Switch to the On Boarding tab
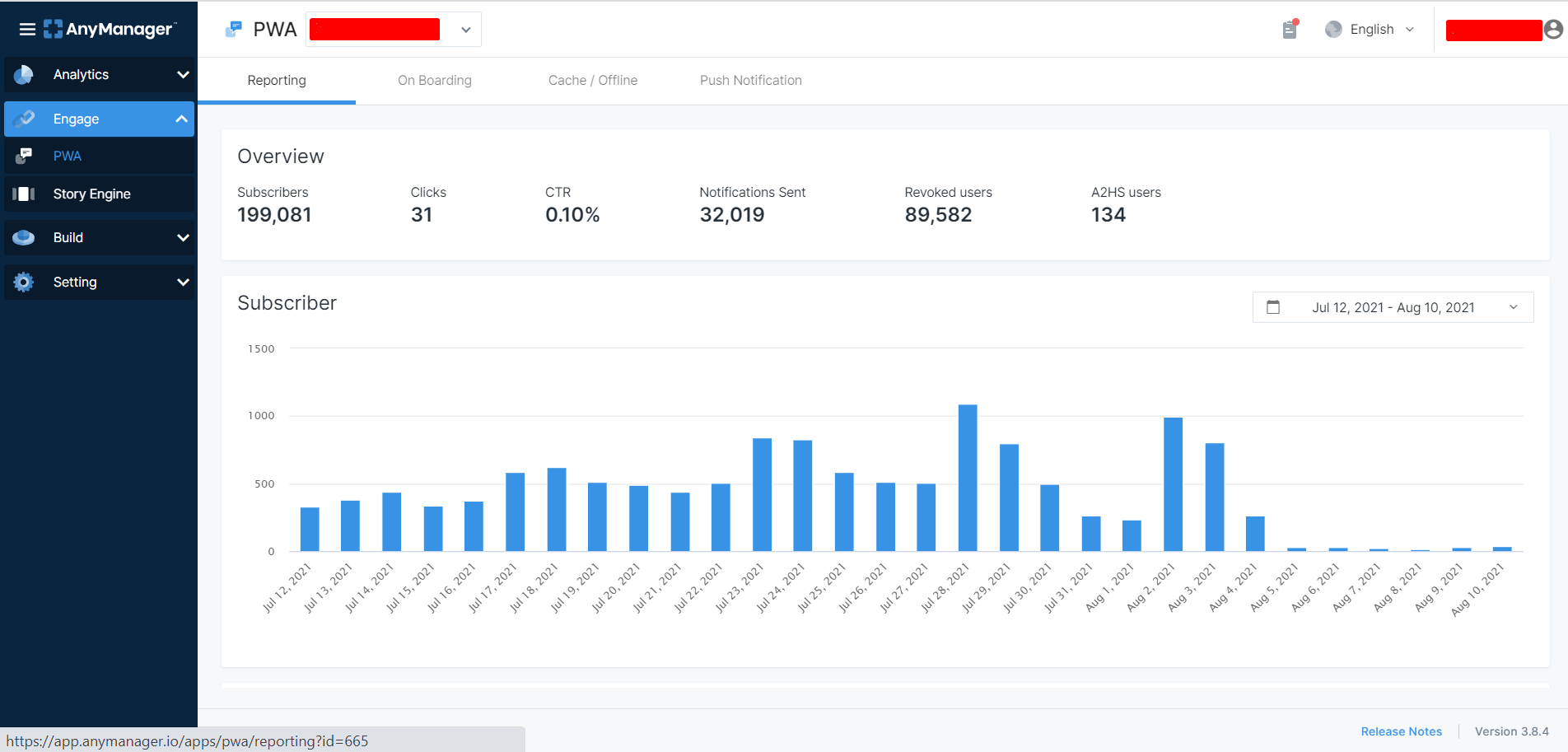 pos(434,81)
